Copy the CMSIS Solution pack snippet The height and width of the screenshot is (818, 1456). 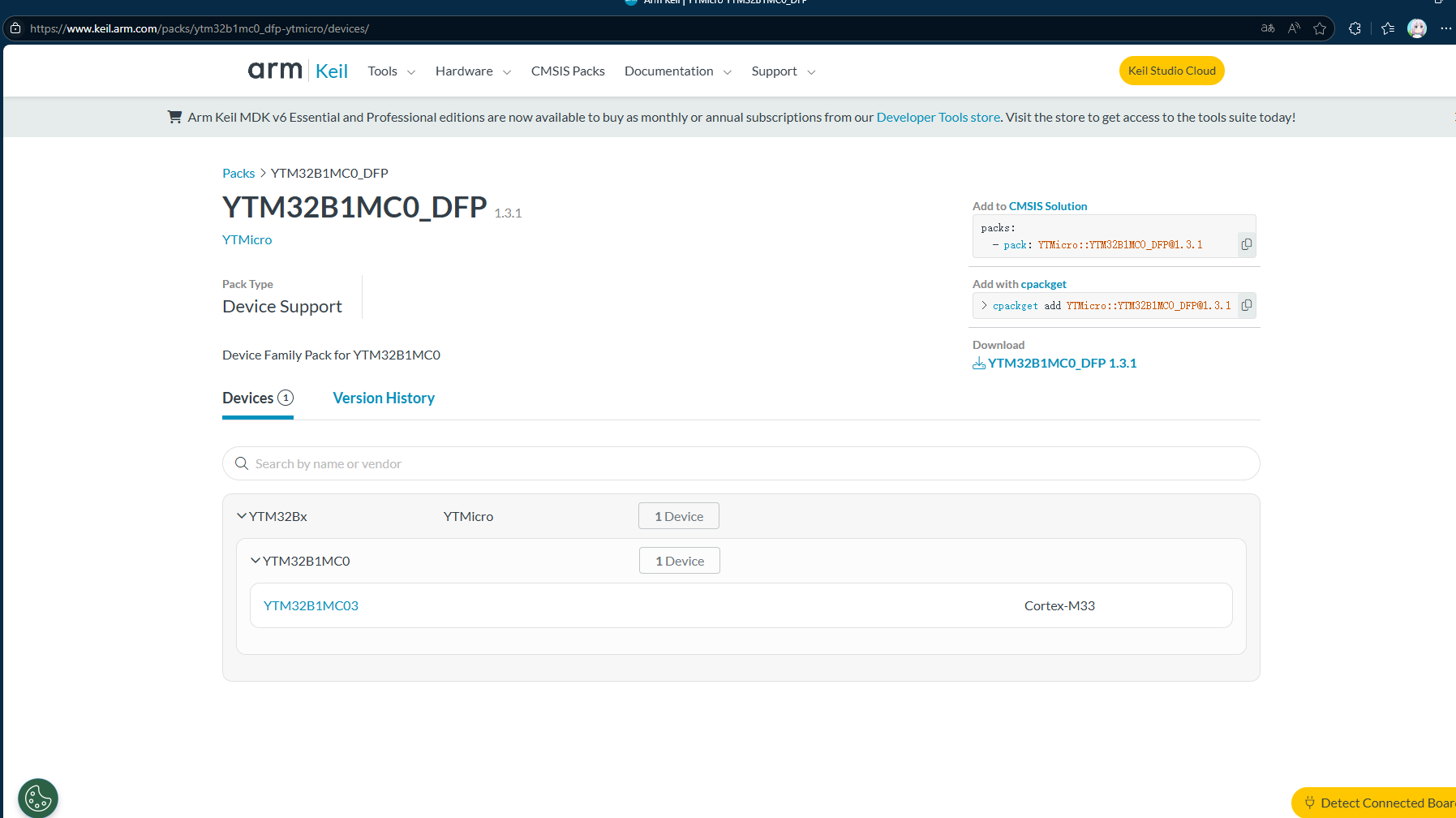1246,244
